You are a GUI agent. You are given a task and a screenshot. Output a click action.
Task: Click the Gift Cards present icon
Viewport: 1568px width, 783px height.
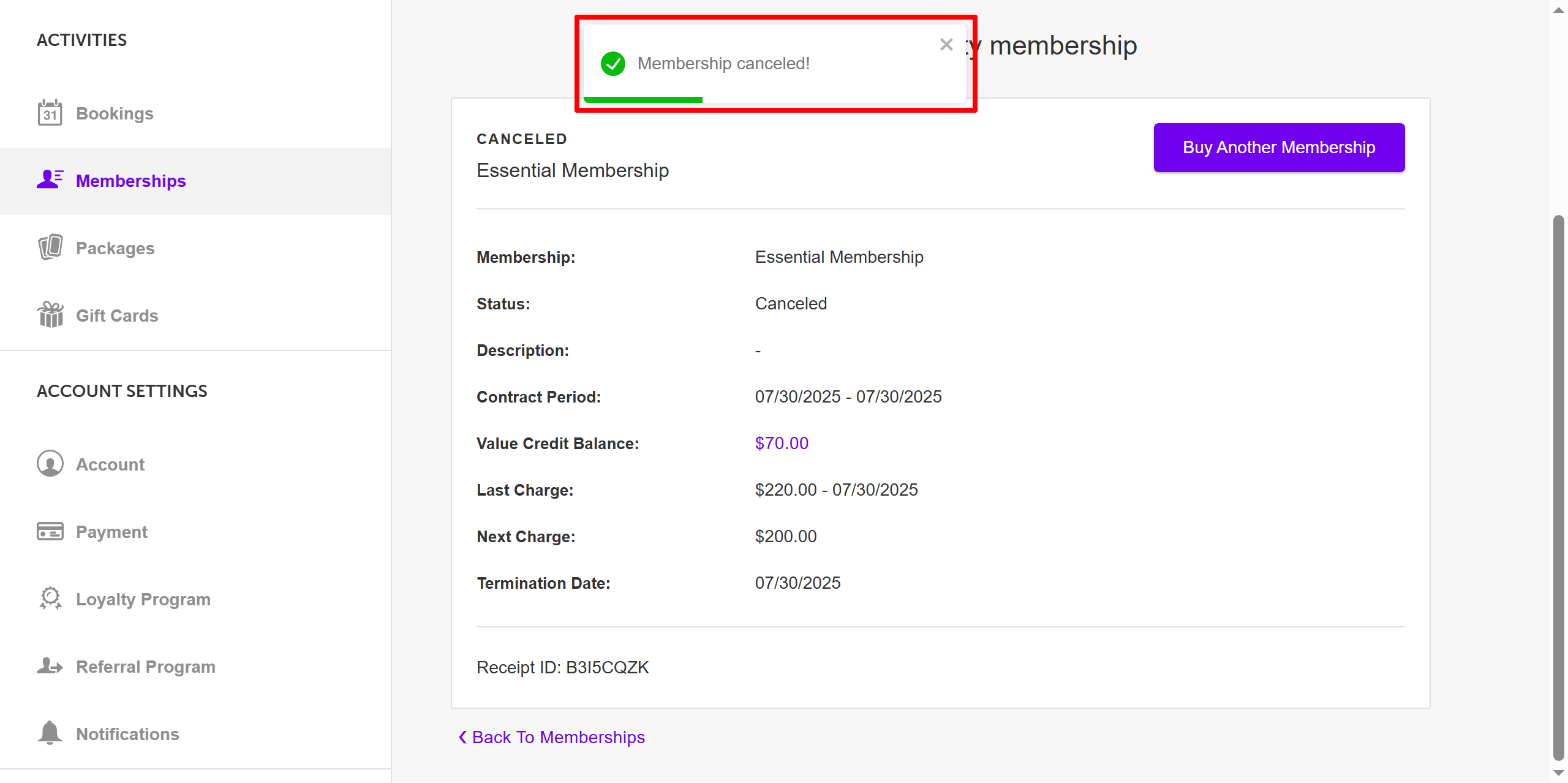click(50, 315)
